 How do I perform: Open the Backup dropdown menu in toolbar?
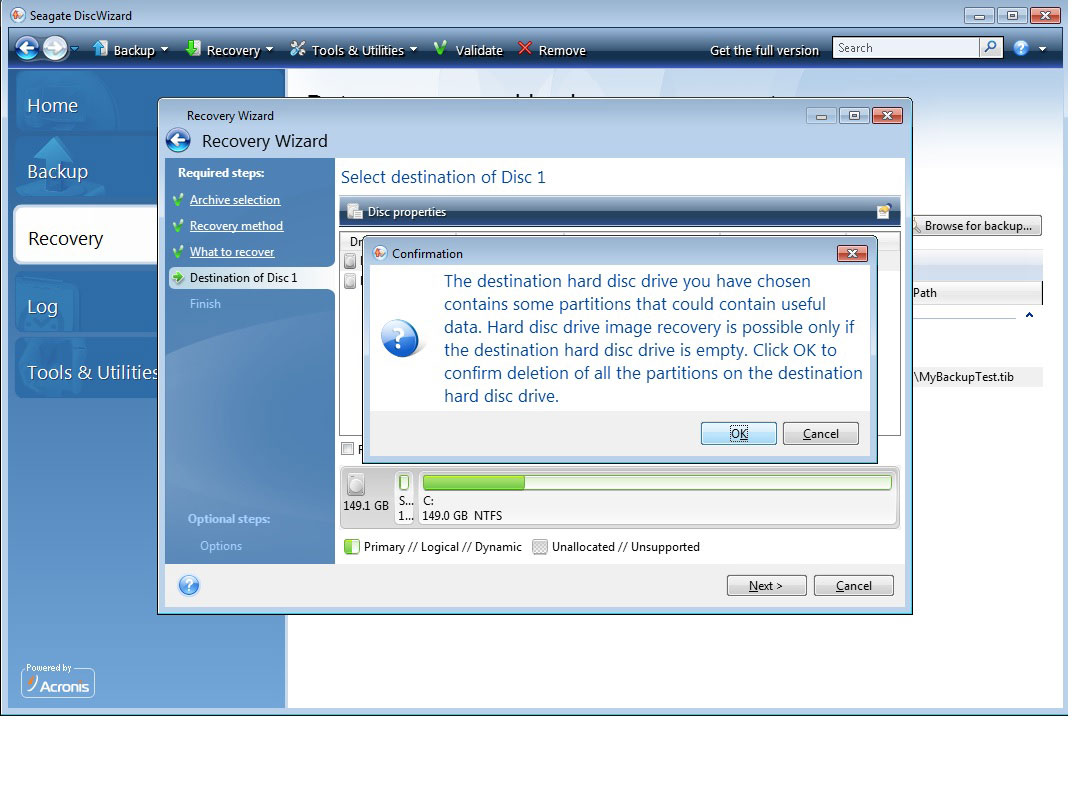pyautogui.click(x=130, y=50)
